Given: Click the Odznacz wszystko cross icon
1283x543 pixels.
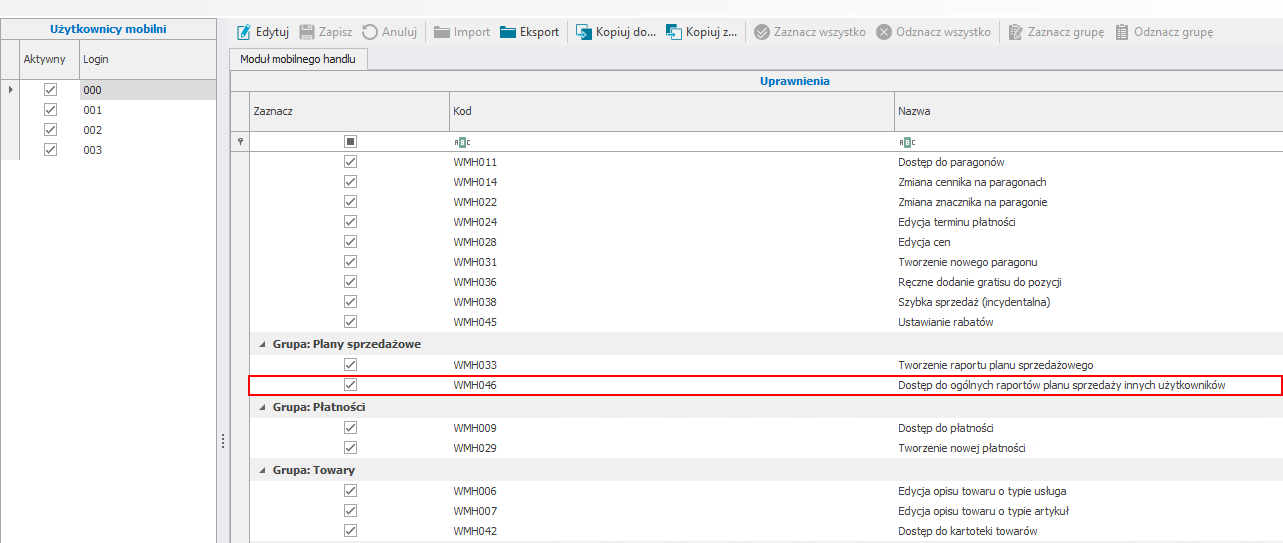Looking at the screenshot, I should click(884, 32).
